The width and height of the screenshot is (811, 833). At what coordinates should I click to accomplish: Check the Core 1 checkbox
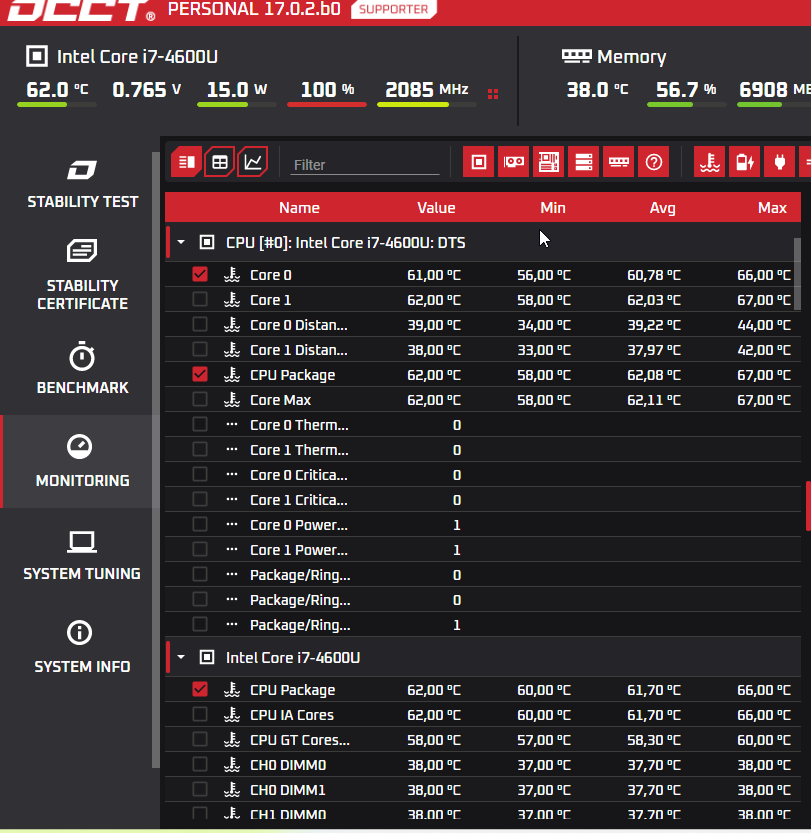[x=200, y=299]
